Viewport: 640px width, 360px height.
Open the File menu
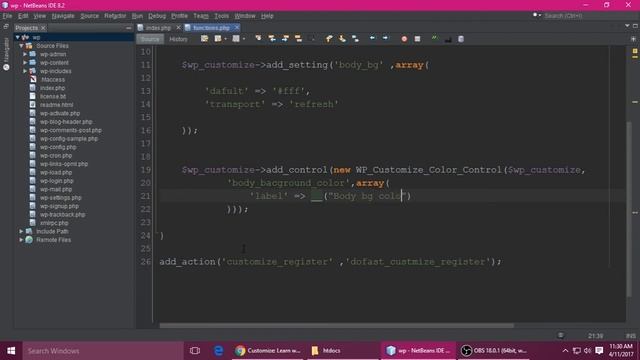[7, 16]
